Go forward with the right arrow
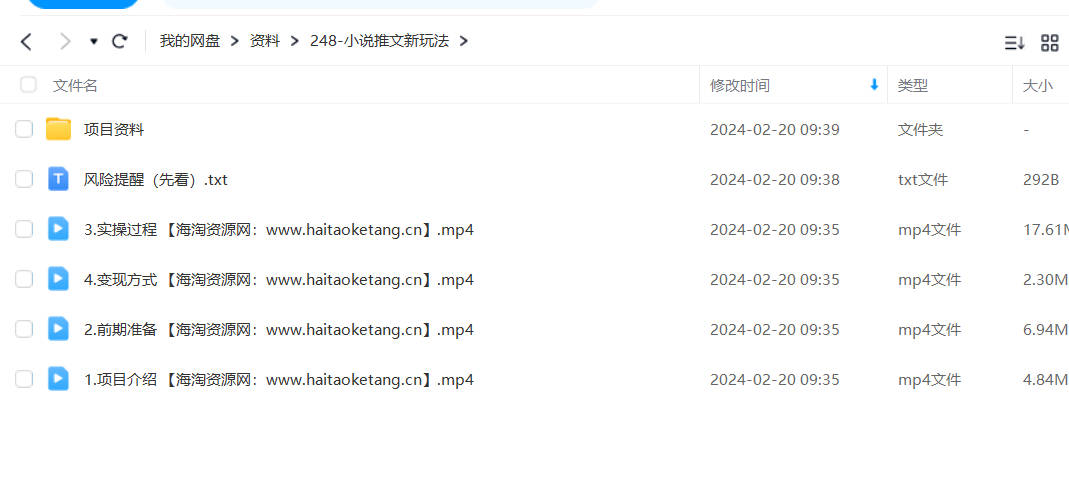Viewport: 1069px width, 484px height. tap(65, 42)
